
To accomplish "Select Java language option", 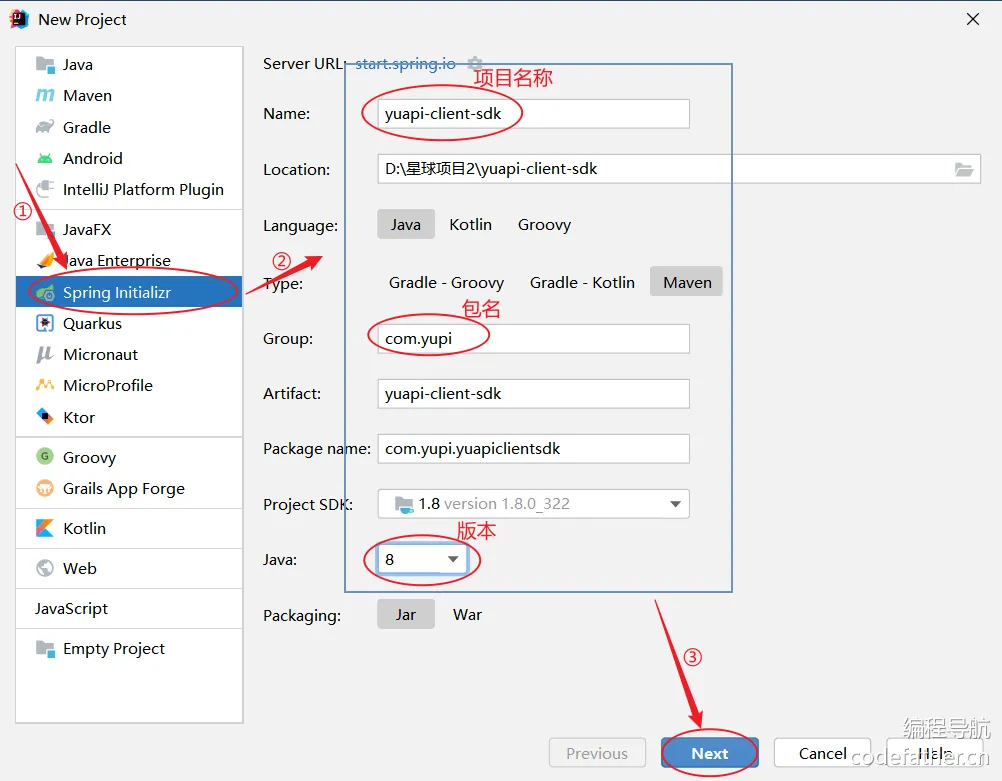I will coord(406,224).
